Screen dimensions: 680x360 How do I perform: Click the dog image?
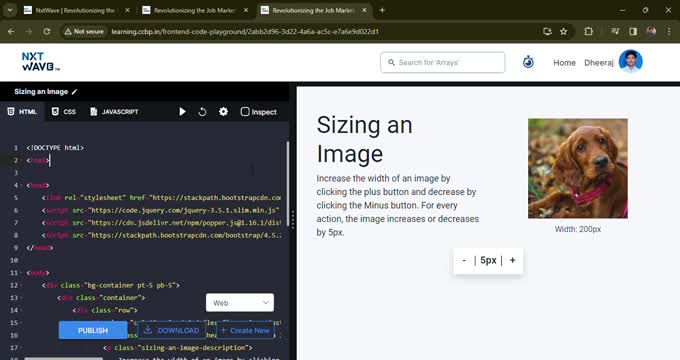(x=578, y=168)
